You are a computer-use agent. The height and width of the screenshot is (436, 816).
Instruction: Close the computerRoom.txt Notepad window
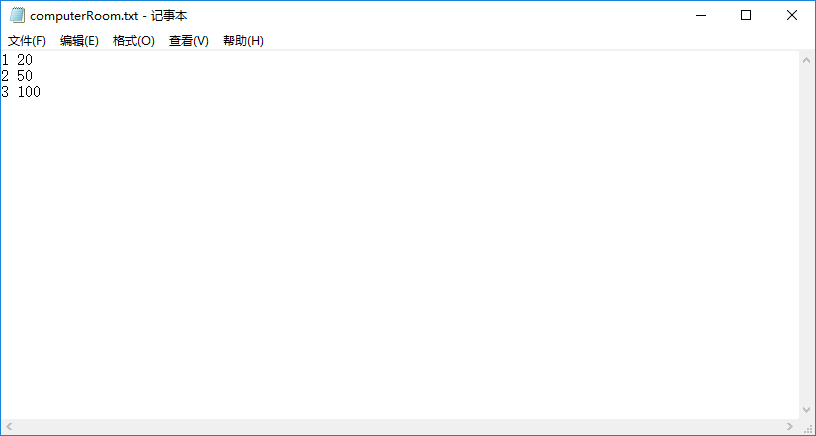click(x=791, y=16)
